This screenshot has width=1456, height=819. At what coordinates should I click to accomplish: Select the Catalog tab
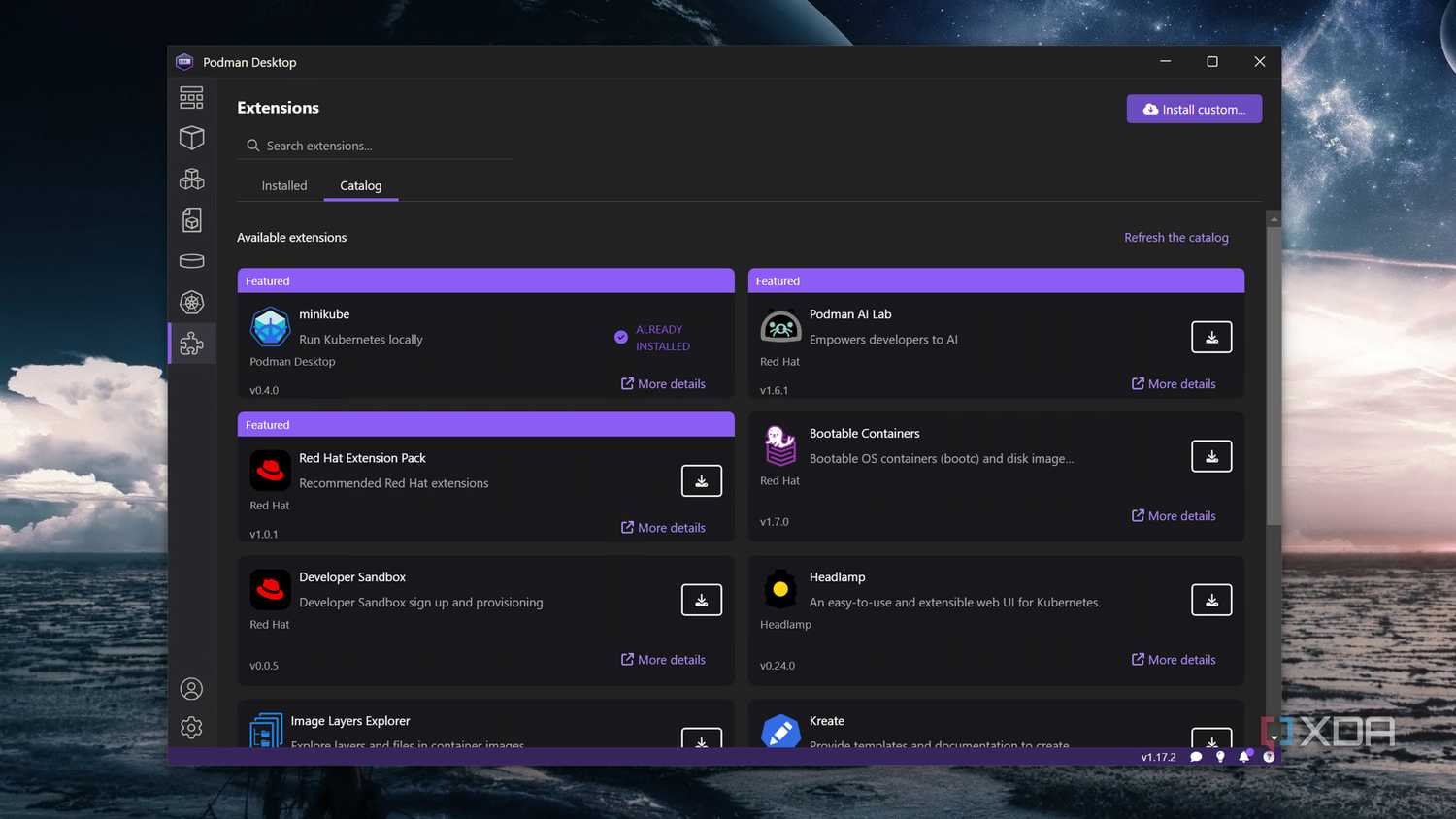[x=361, y=185]
